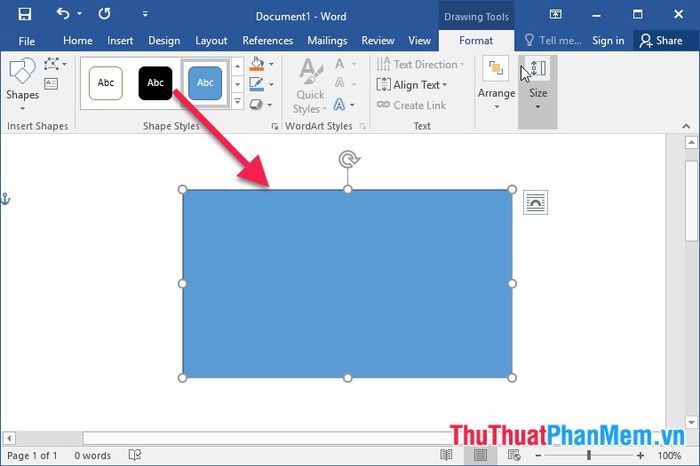Apply the blue filled Abc shape style
700x466 pixels.
point(205,83)
